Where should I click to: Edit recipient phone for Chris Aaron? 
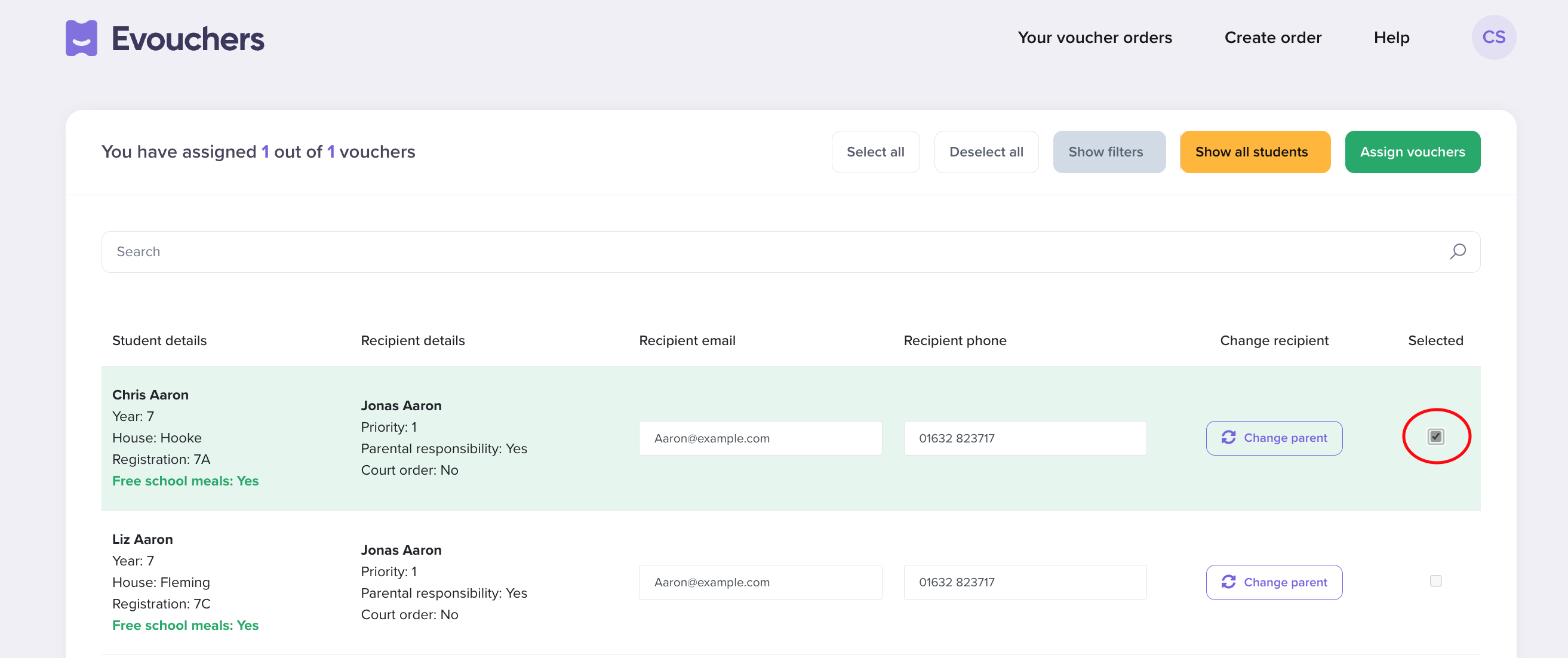[x=1025, y=438]
